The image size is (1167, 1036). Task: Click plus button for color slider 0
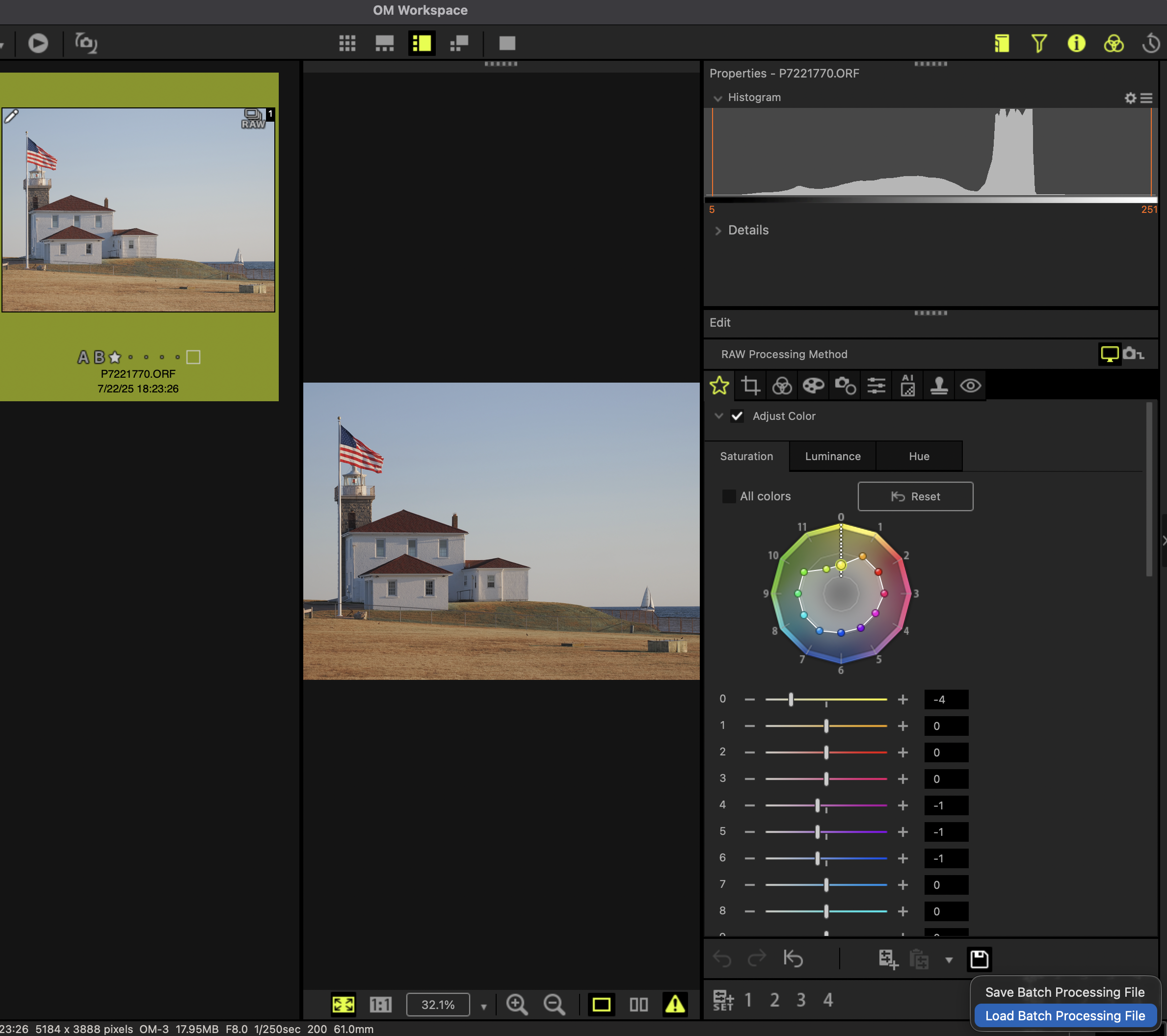pos(902,699)
